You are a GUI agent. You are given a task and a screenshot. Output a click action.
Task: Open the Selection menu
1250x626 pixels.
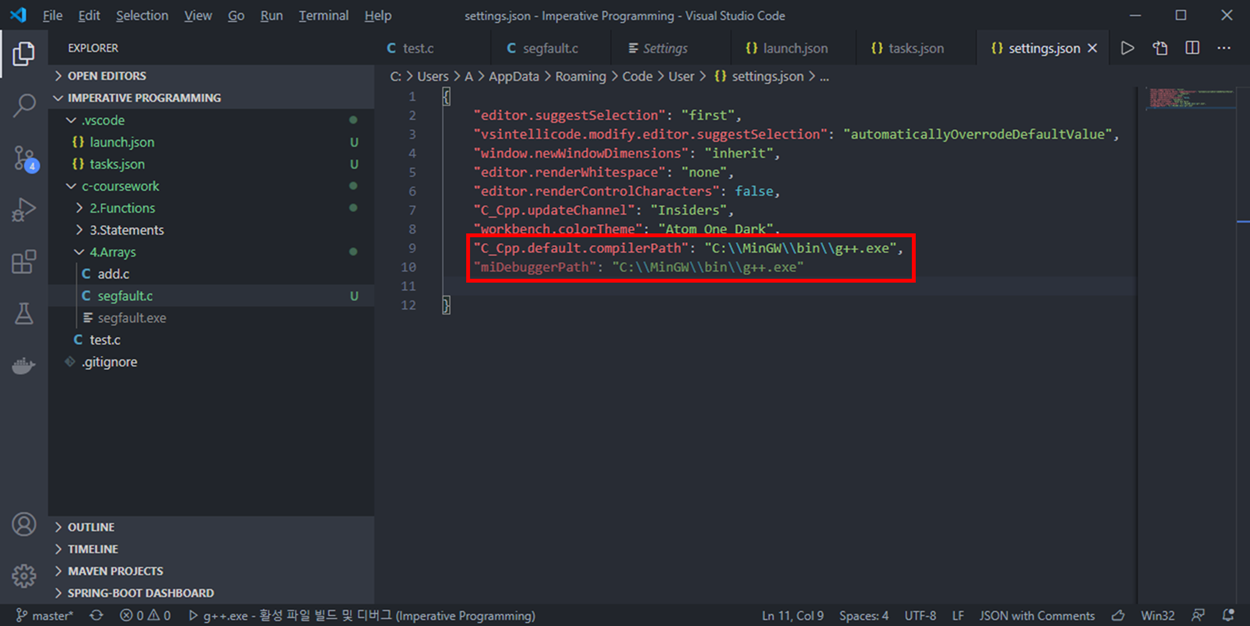coord(142,16)
